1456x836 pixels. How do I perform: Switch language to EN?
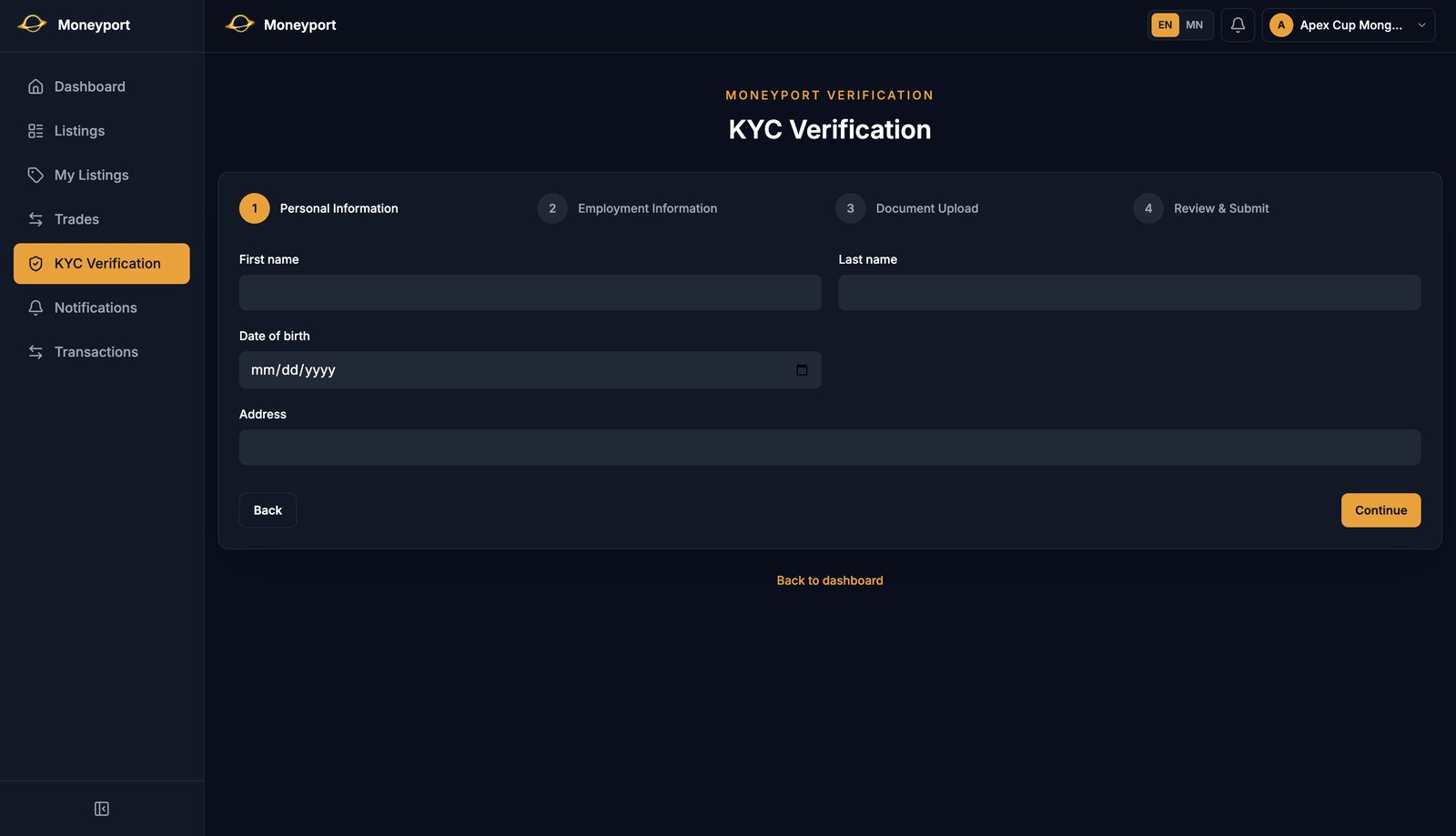(1165, 25)
